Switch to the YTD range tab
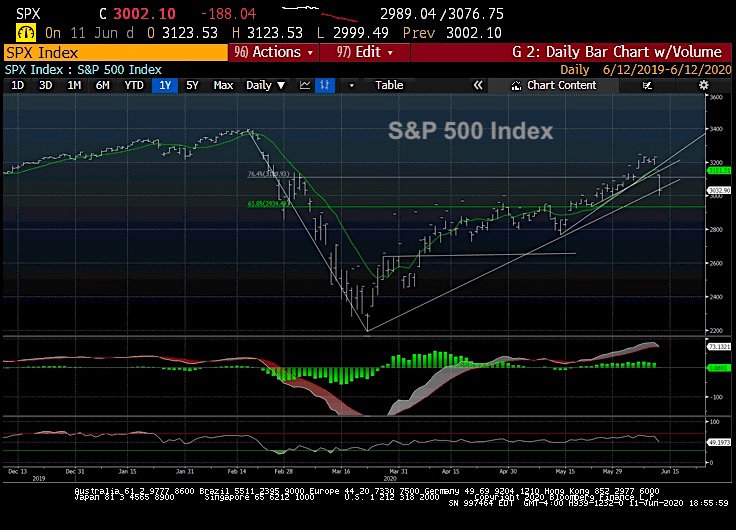The width and height of the screenshot is (736, 530). pos(134,85)
